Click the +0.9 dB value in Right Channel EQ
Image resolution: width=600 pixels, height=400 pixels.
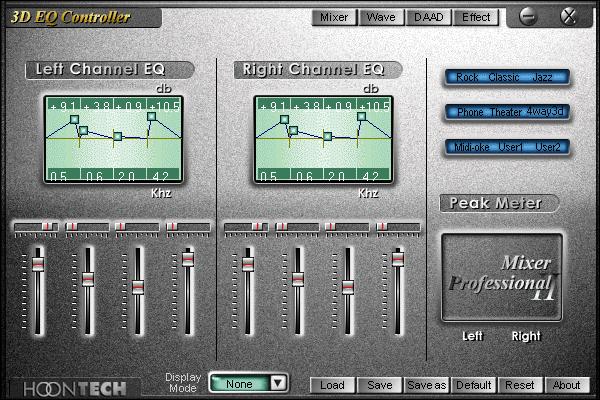click(340, 105)
